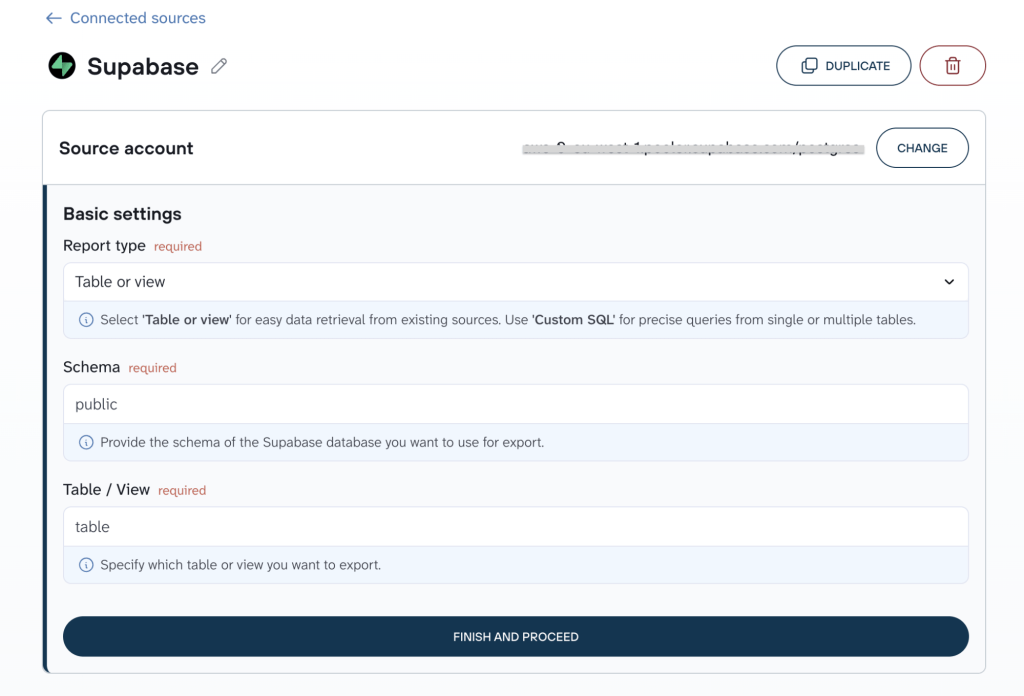This screenshot has height=696, width=1024.
Task: Click info icon under Report type
Action: tap(86, 320)
